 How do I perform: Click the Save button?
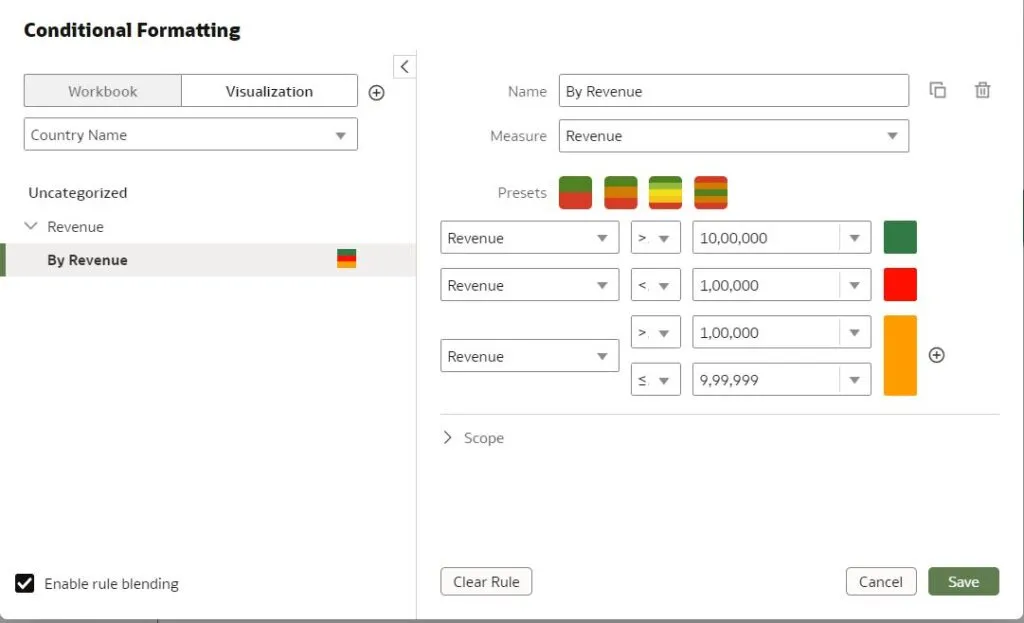963,582
